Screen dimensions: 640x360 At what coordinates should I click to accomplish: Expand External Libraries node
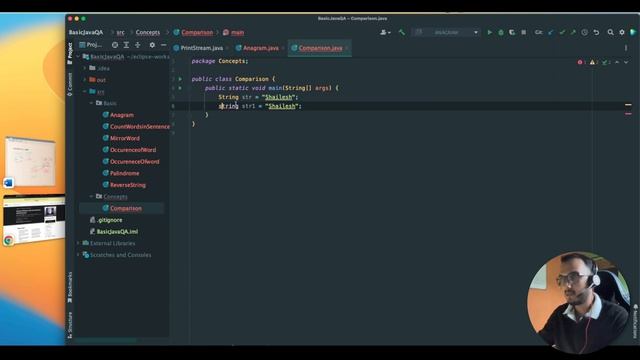coord(78,243)
